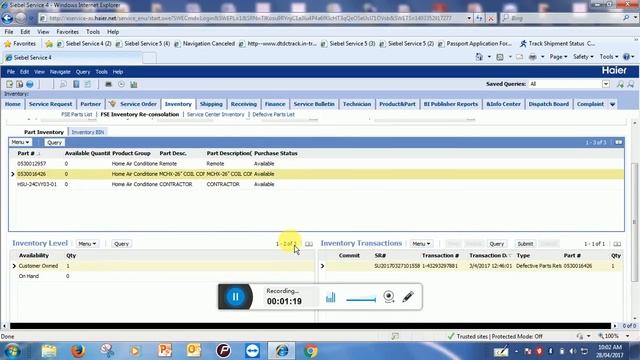Click the Inventory Transactions Submit button
This screenshot has width=640, height=360.
tap(525, 244)
